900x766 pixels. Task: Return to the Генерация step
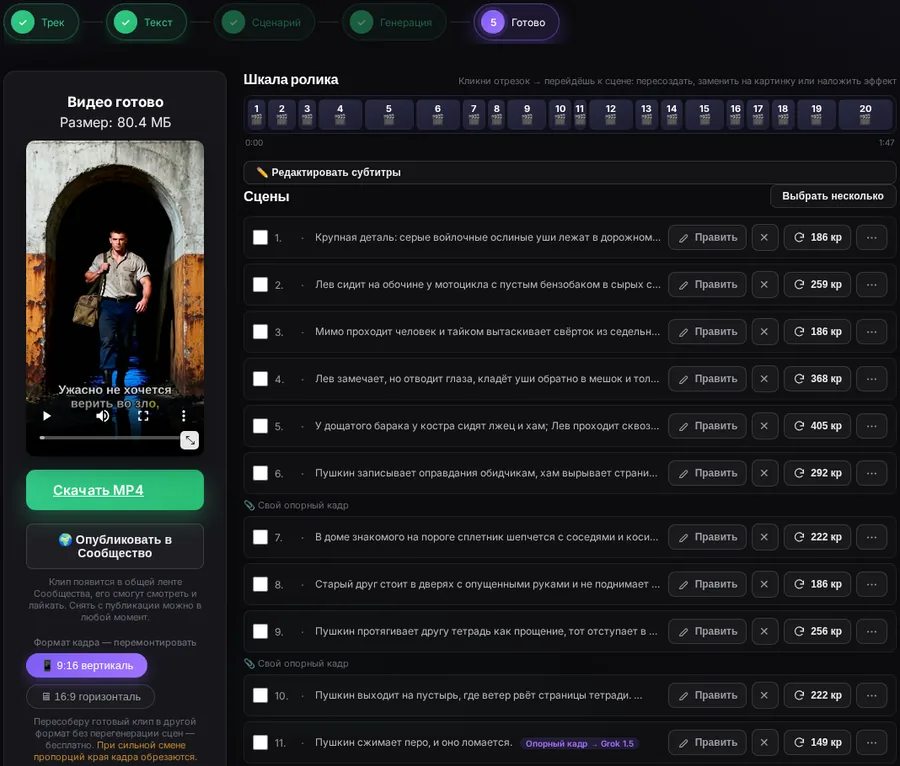pyautogui.click(x=394, y=22)
